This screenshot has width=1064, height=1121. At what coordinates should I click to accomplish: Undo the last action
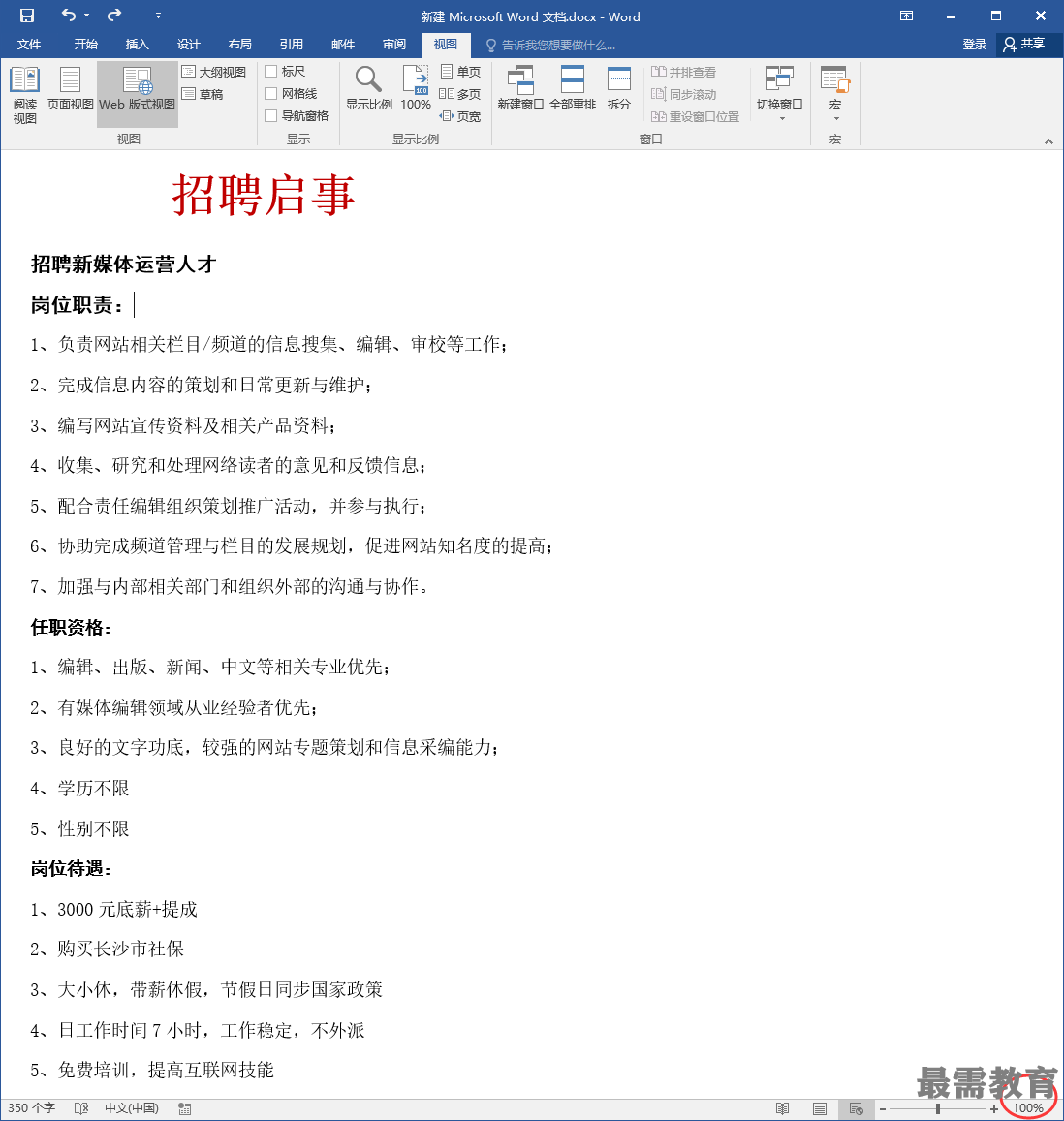click(69, 15)
